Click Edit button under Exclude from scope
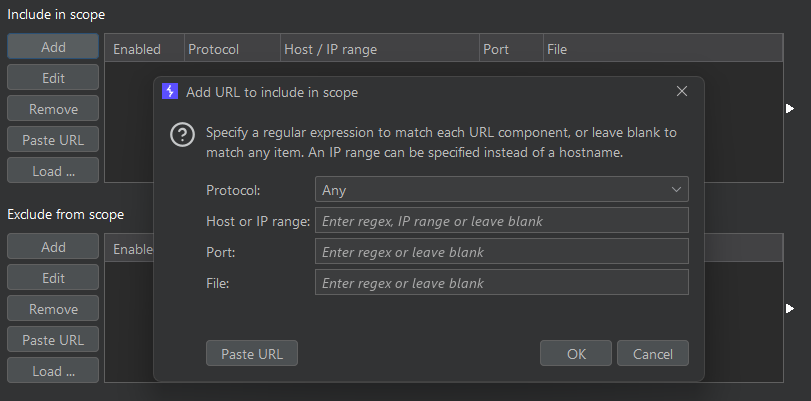811x401 pixels. [x=53, y=277]
